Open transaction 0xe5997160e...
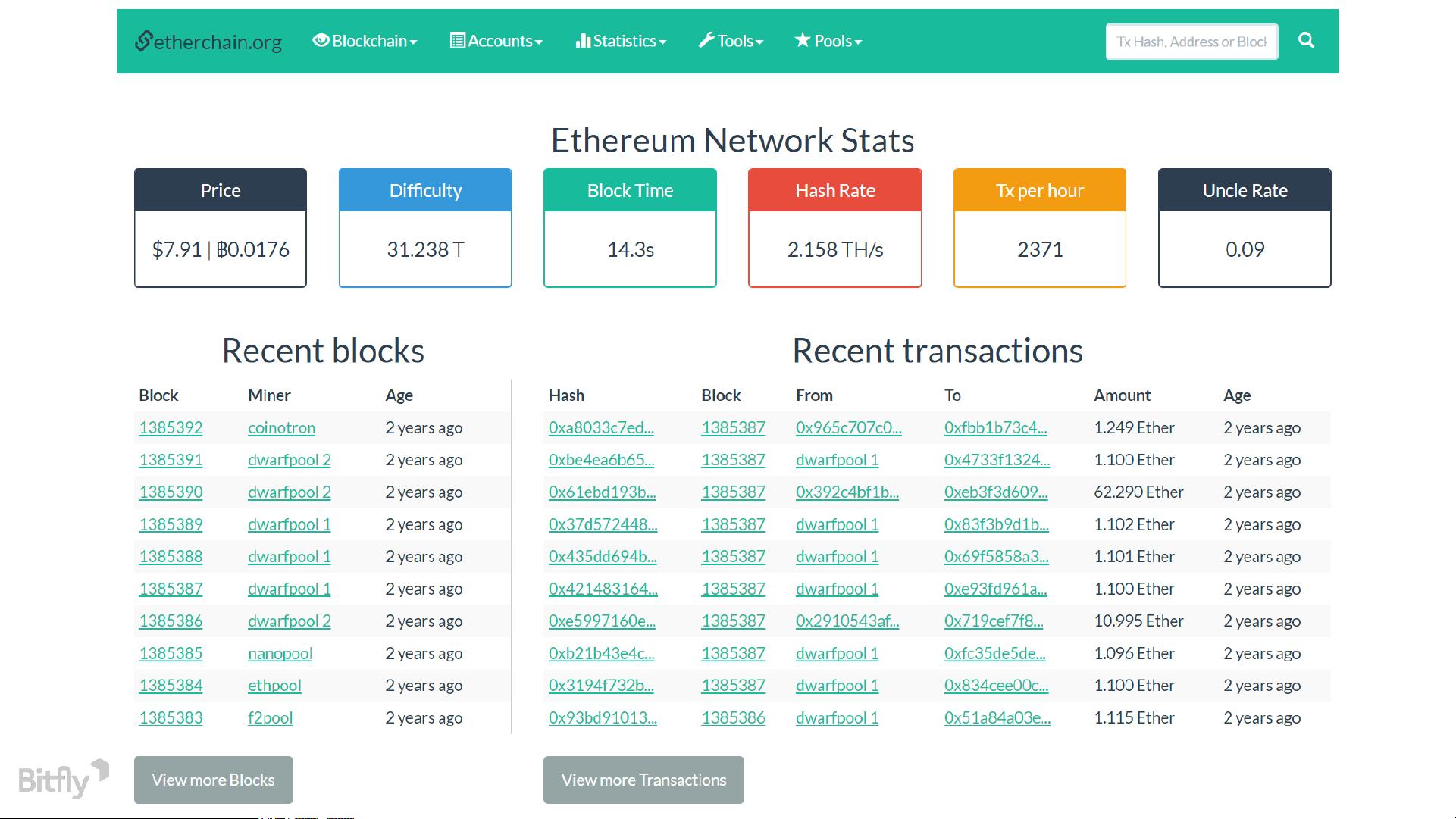1456x819 pixels. pos(602,621)
